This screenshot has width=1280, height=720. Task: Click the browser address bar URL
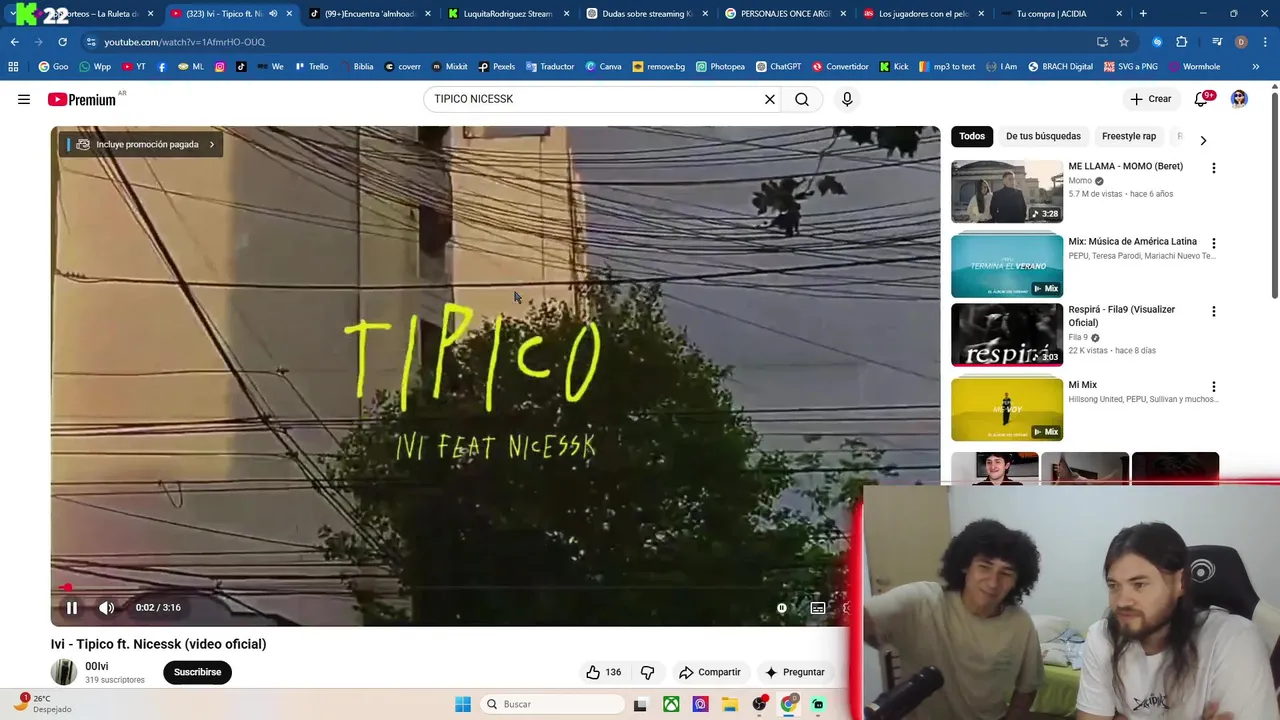coord(185,42)
